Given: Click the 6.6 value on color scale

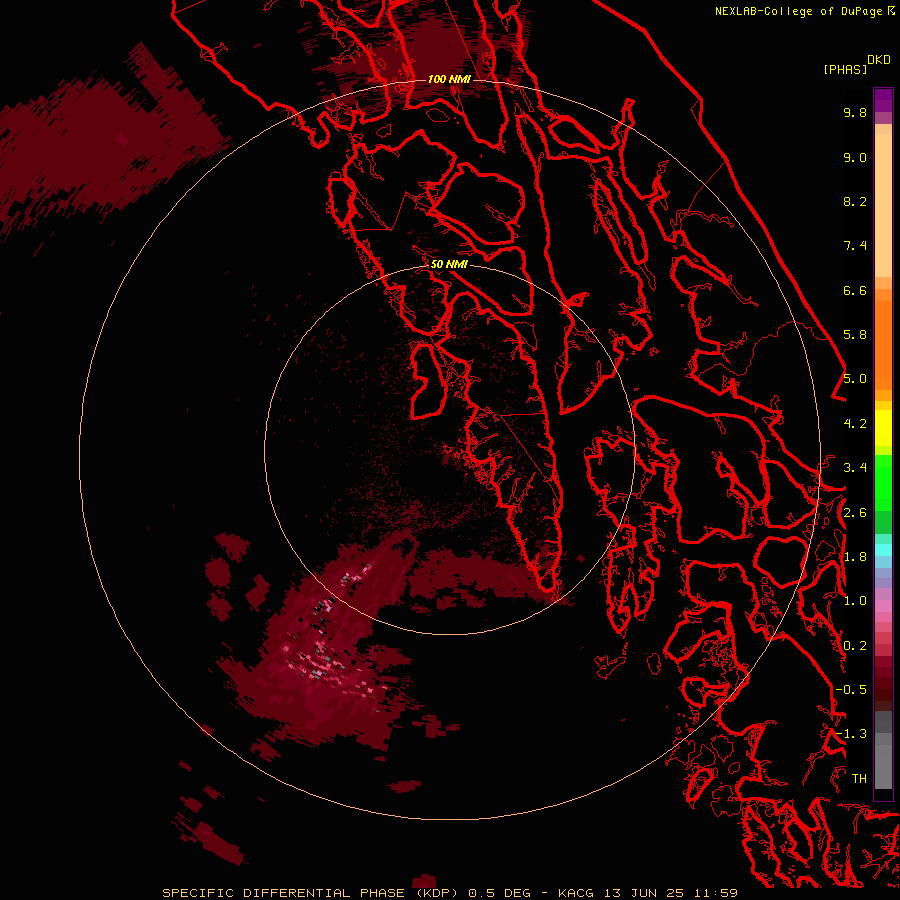Looking at the screenshot, I should (x=855, y=290).
